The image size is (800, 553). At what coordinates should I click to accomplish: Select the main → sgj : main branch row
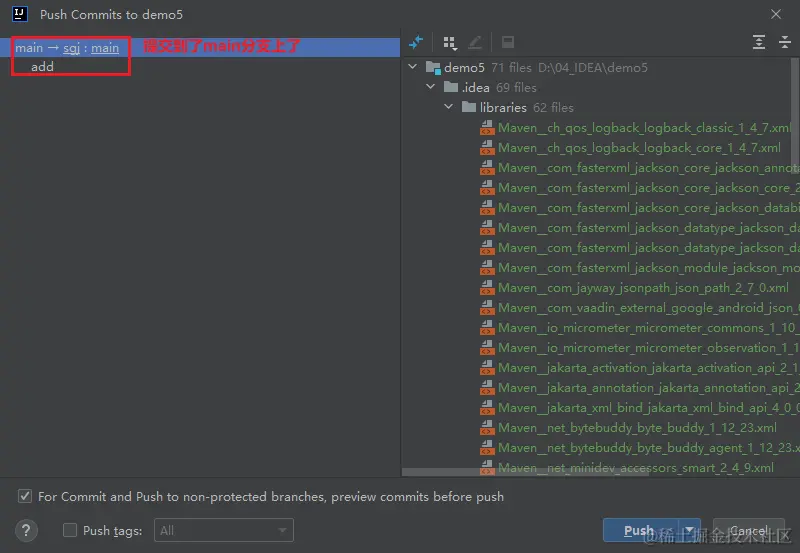pyautogui.click(x=200, y=47)
